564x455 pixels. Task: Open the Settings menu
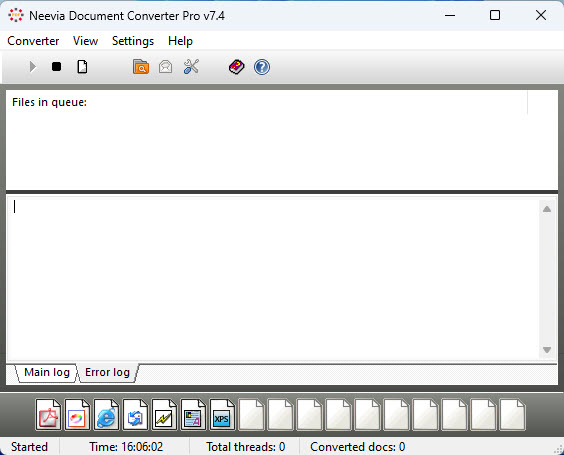[x=133, y=41]
